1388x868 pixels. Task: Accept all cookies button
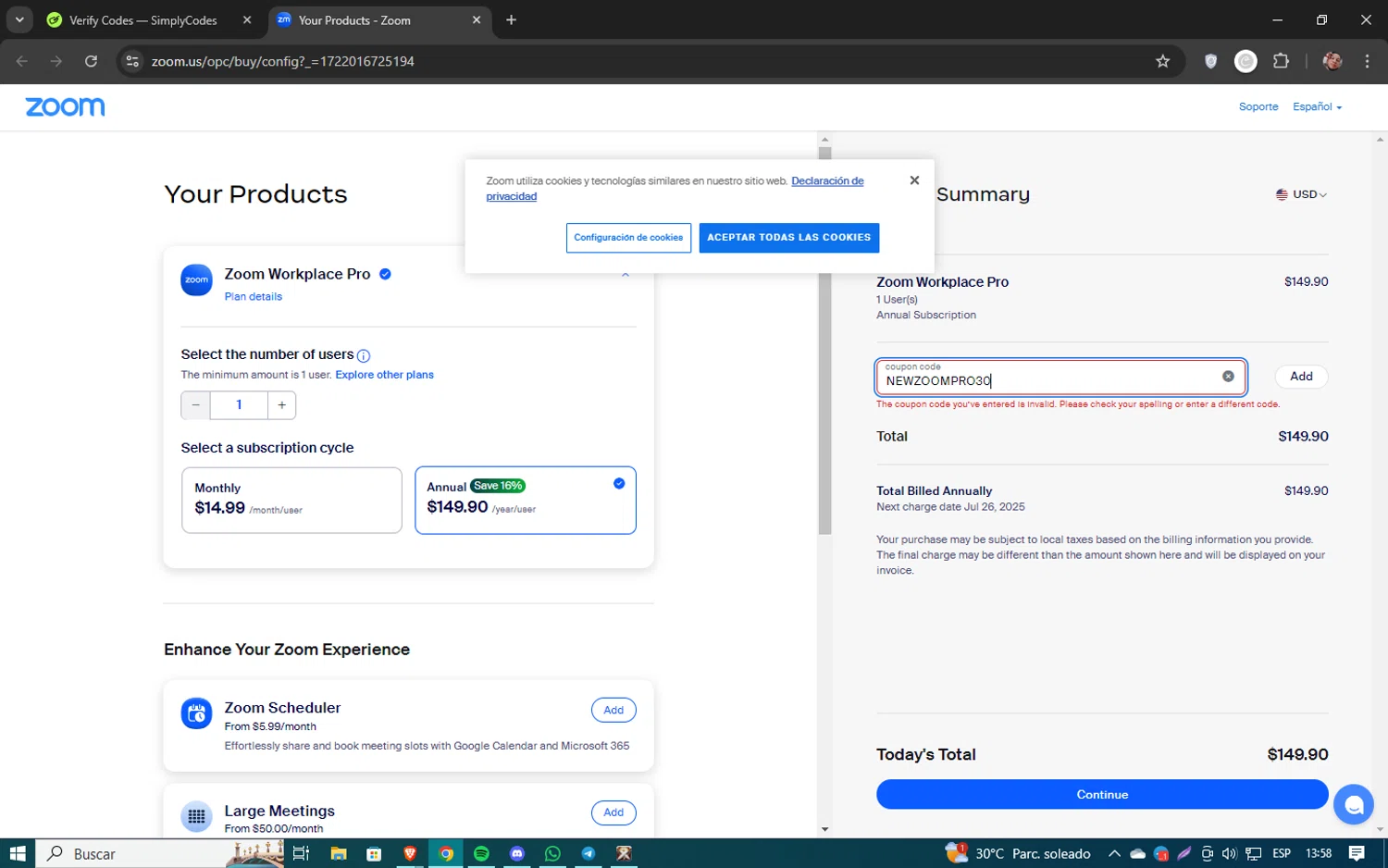pyautogui.click(x=789, y=238)
